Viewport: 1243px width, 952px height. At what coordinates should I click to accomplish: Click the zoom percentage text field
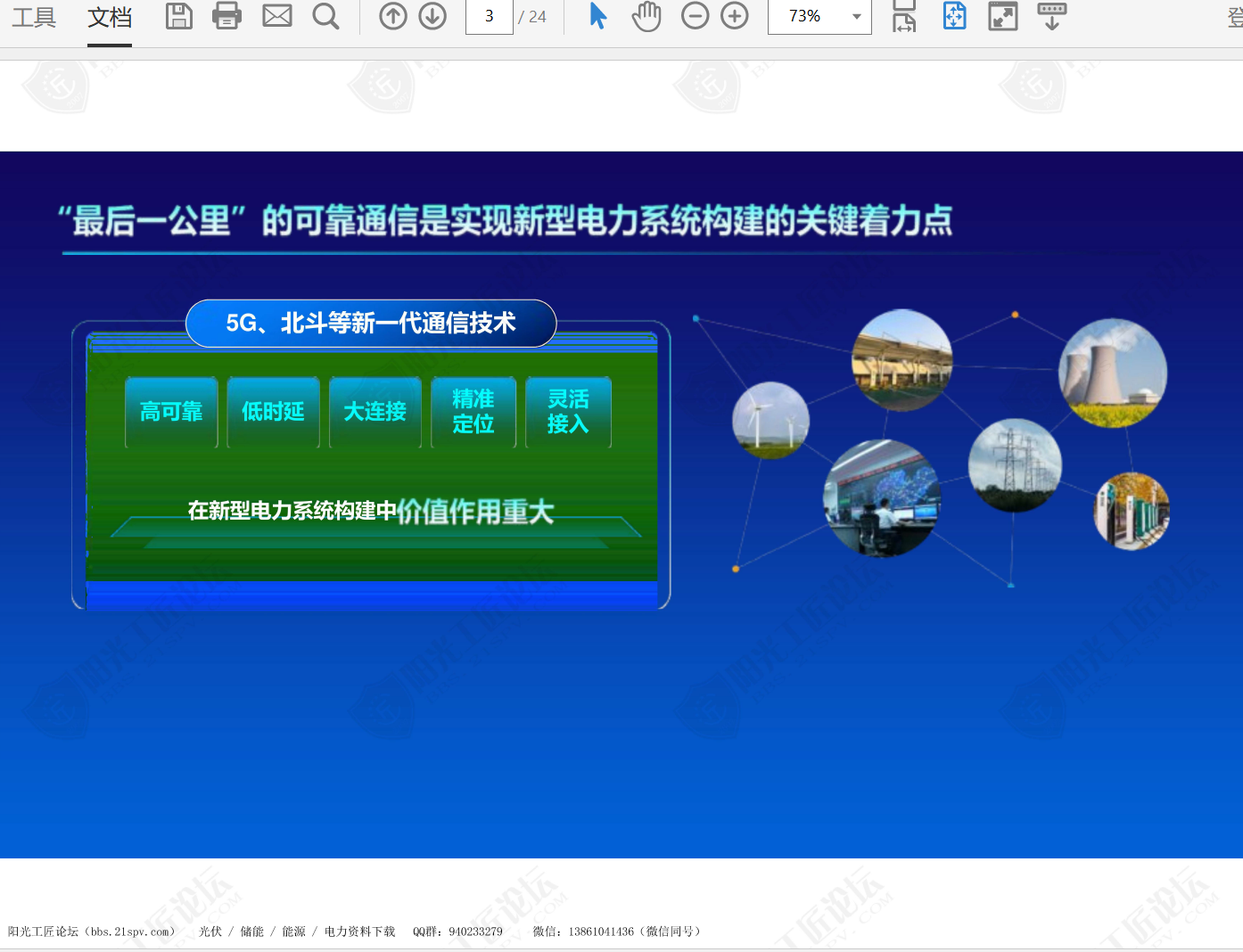click(806, 16)
